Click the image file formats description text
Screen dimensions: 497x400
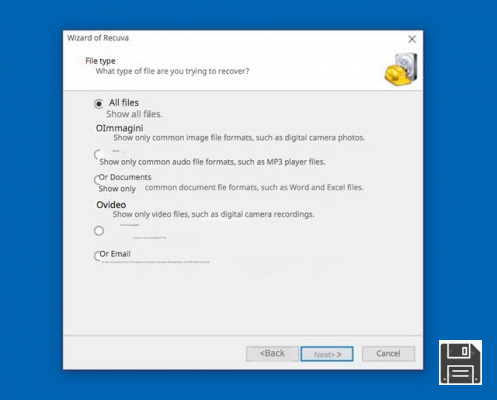[239, 138]
